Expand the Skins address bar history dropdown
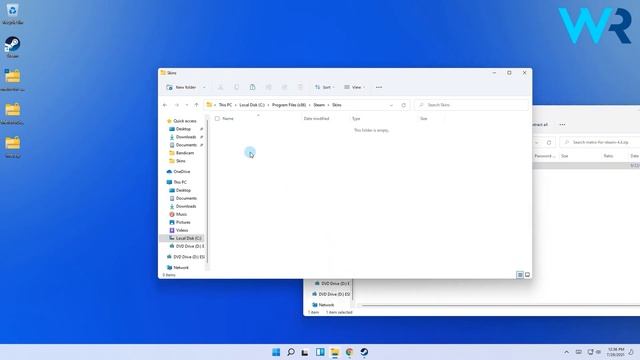The image size is (640, 360). [x=391, y=105]
